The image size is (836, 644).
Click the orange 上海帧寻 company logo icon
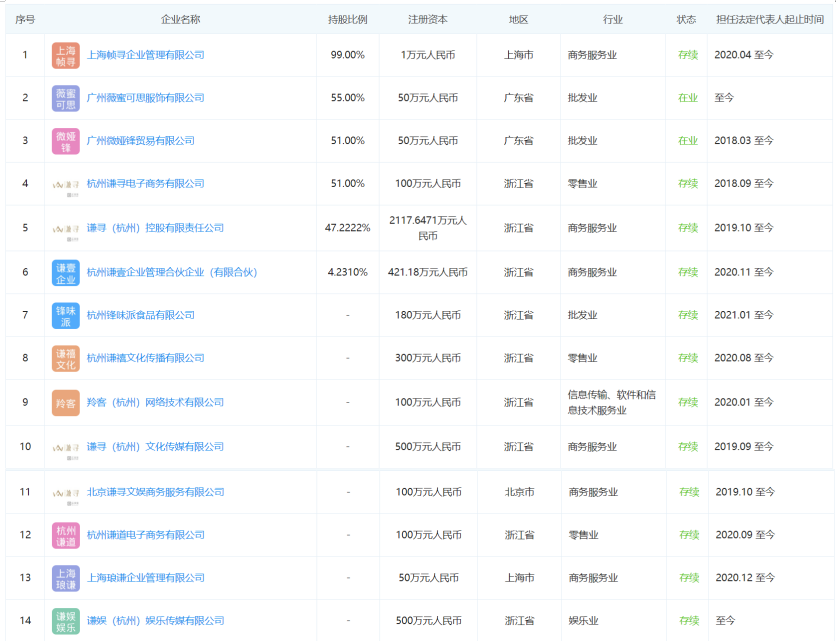(x=65, y=55)
